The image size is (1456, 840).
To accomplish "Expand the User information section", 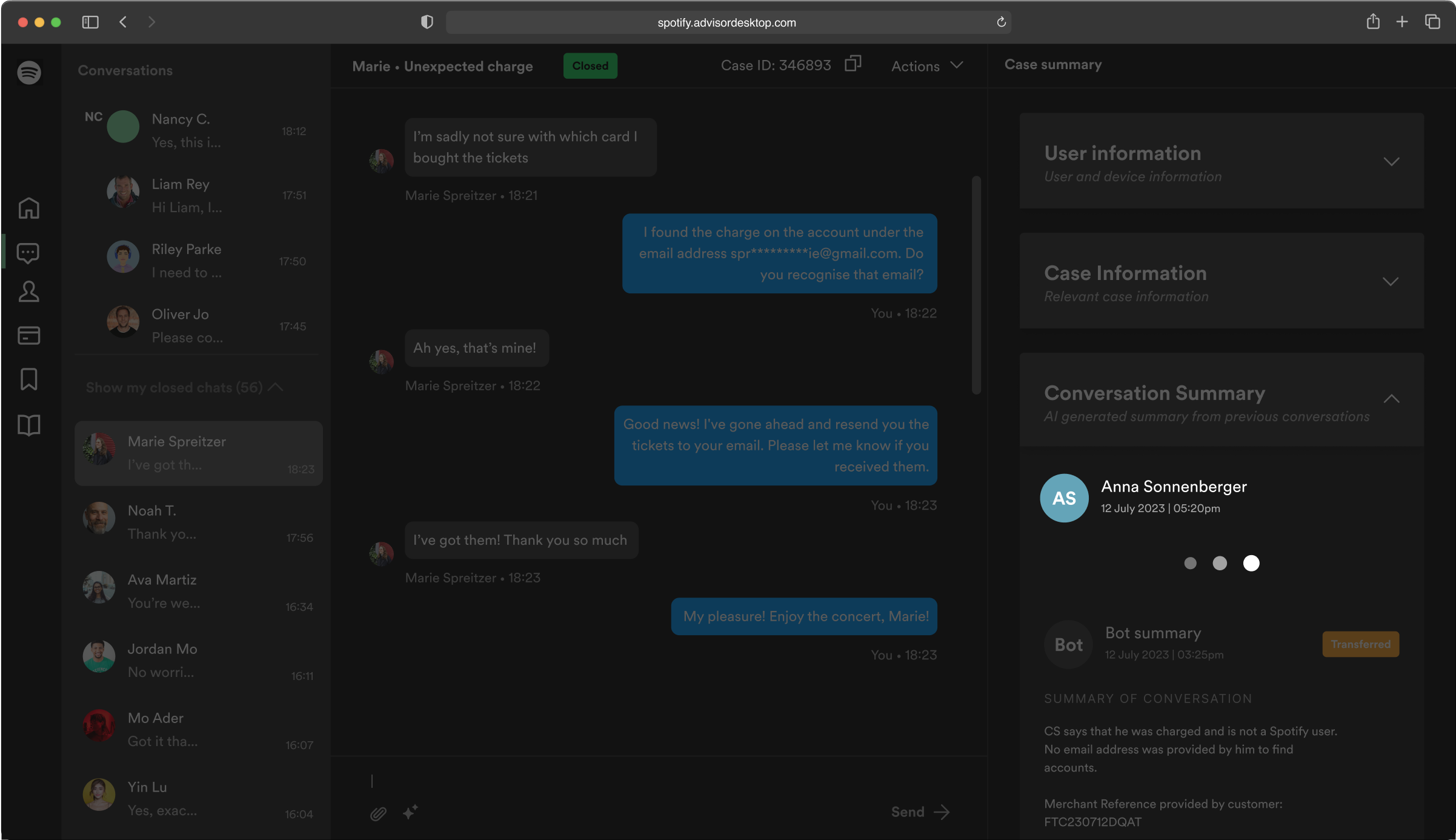I will 1391,162.
